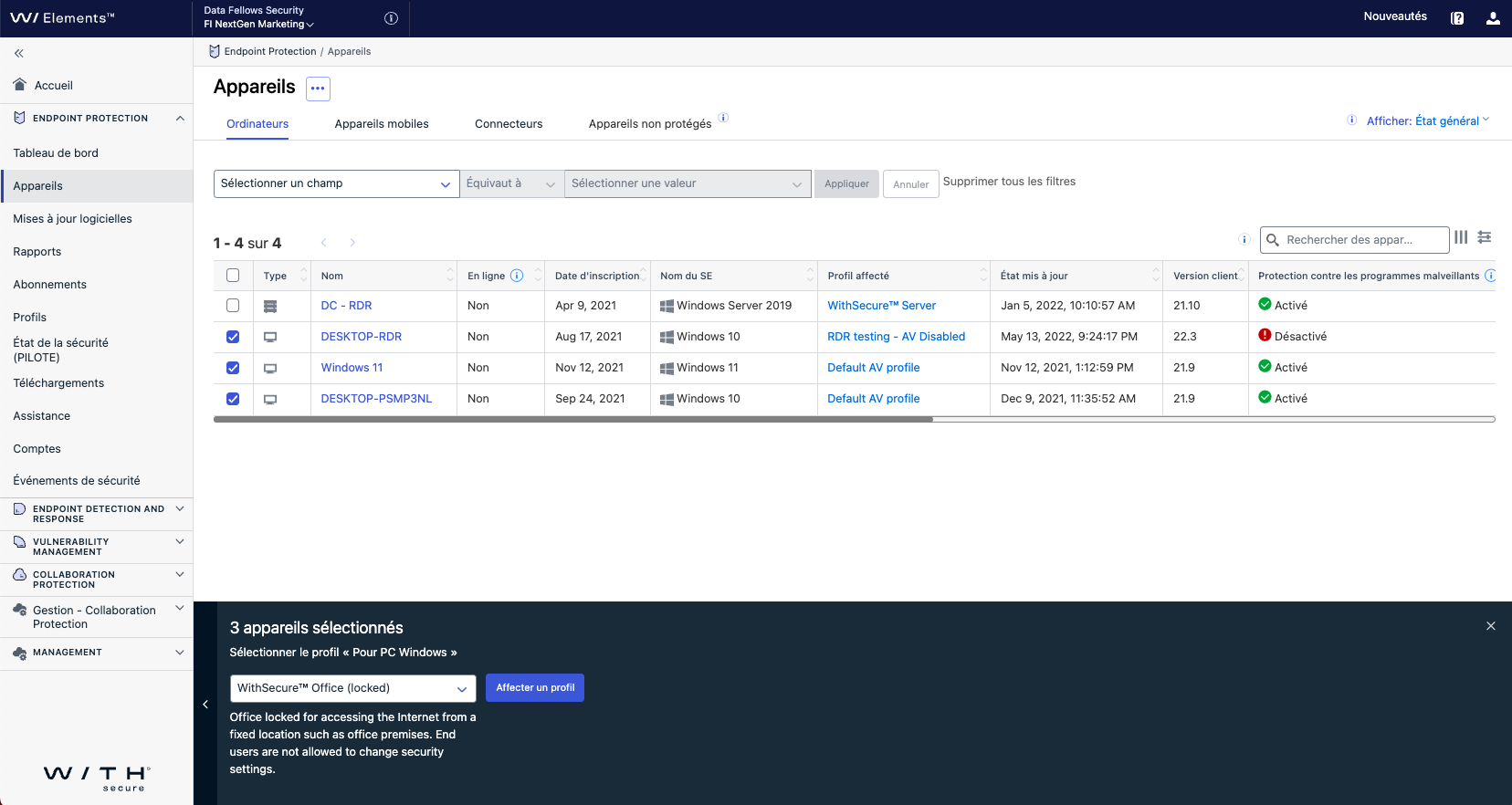Click info icon next to organization name

click(x=391, y=18)
